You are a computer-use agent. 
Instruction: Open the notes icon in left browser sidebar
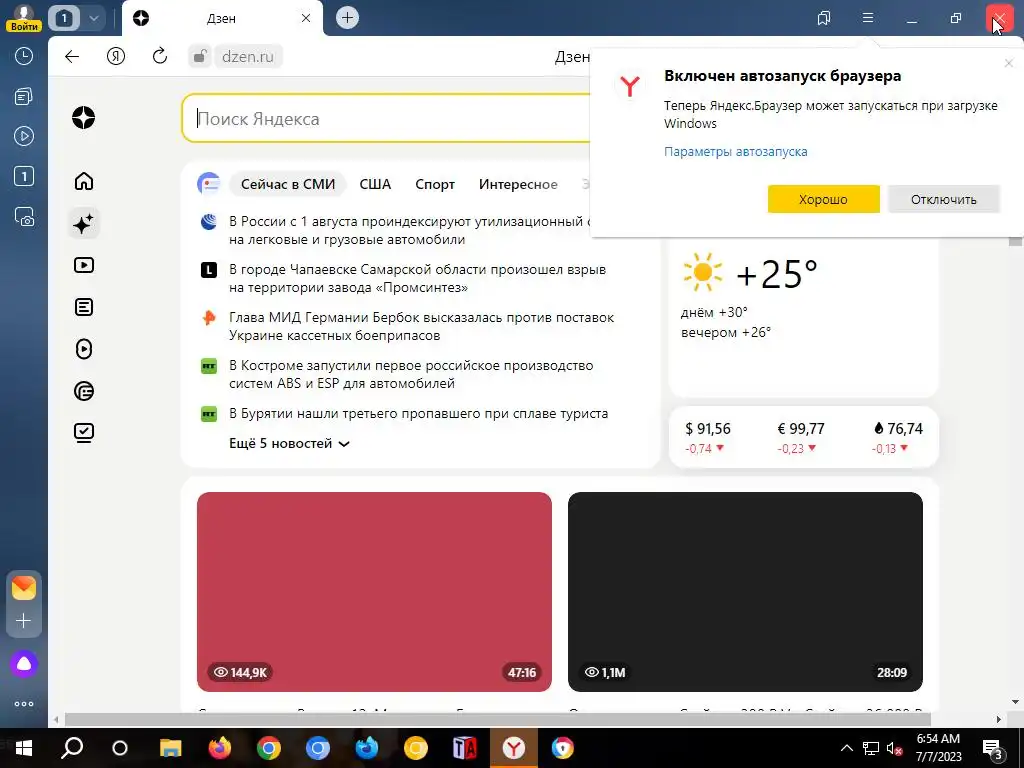point(24,97)
